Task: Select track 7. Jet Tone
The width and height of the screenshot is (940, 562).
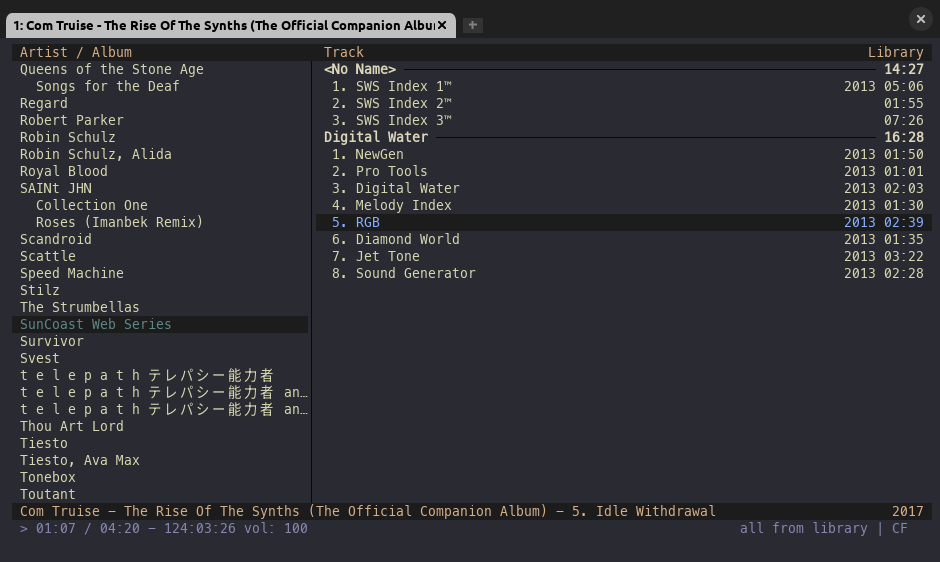Action: pyautogui.click(x=623, y=256)
